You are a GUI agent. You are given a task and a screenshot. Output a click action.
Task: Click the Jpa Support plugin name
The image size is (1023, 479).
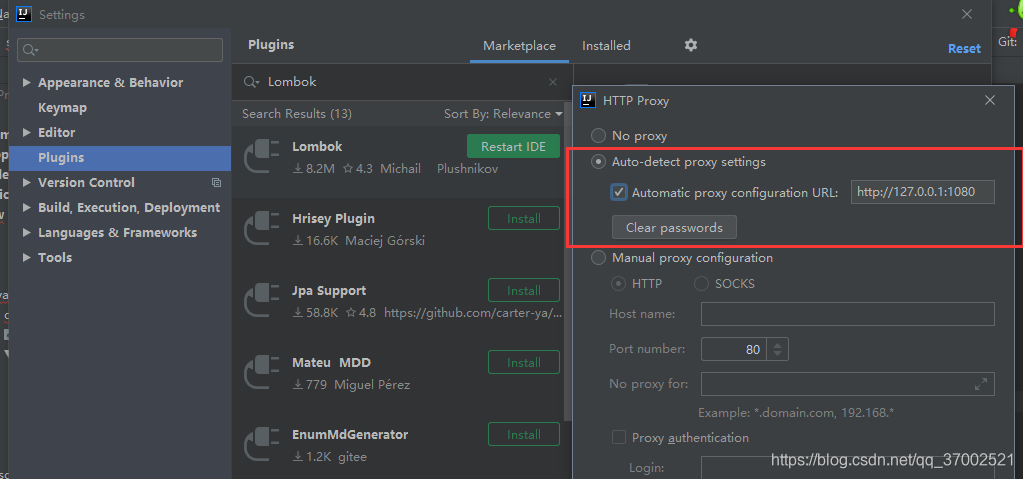[329, 290]
